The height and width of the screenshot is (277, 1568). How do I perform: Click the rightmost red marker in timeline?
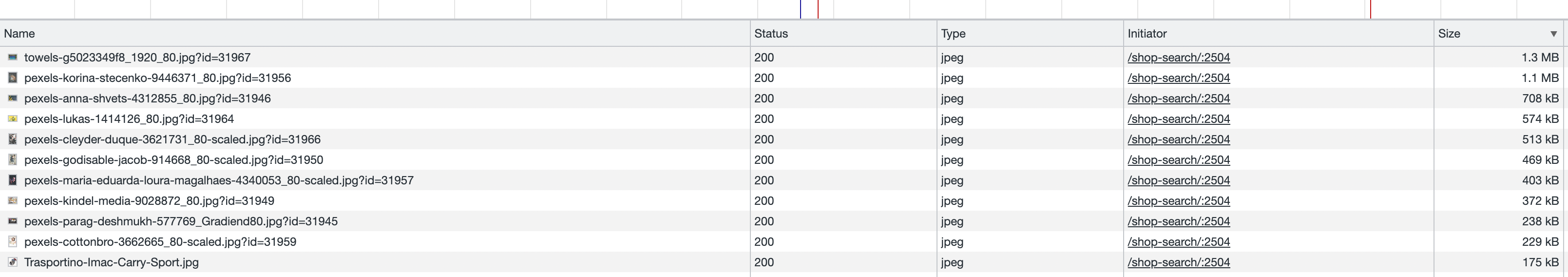[1371, 8]
